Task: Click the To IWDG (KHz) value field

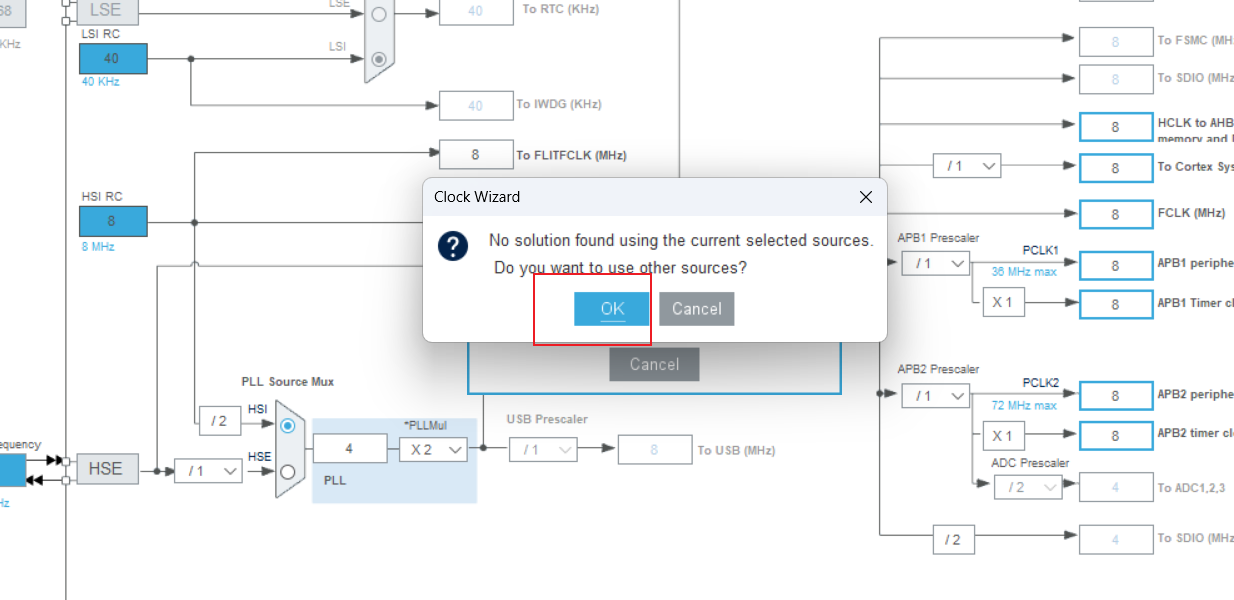Action: pos(476,105)
